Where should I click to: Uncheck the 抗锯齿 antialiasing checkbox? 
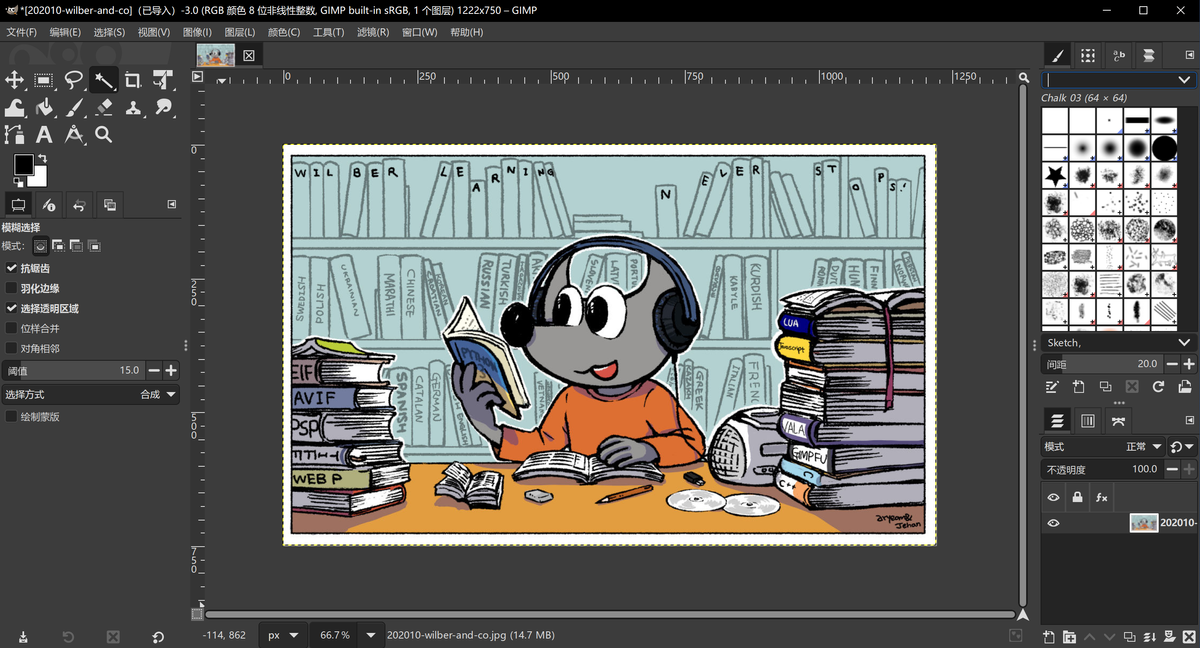[12, 268]
